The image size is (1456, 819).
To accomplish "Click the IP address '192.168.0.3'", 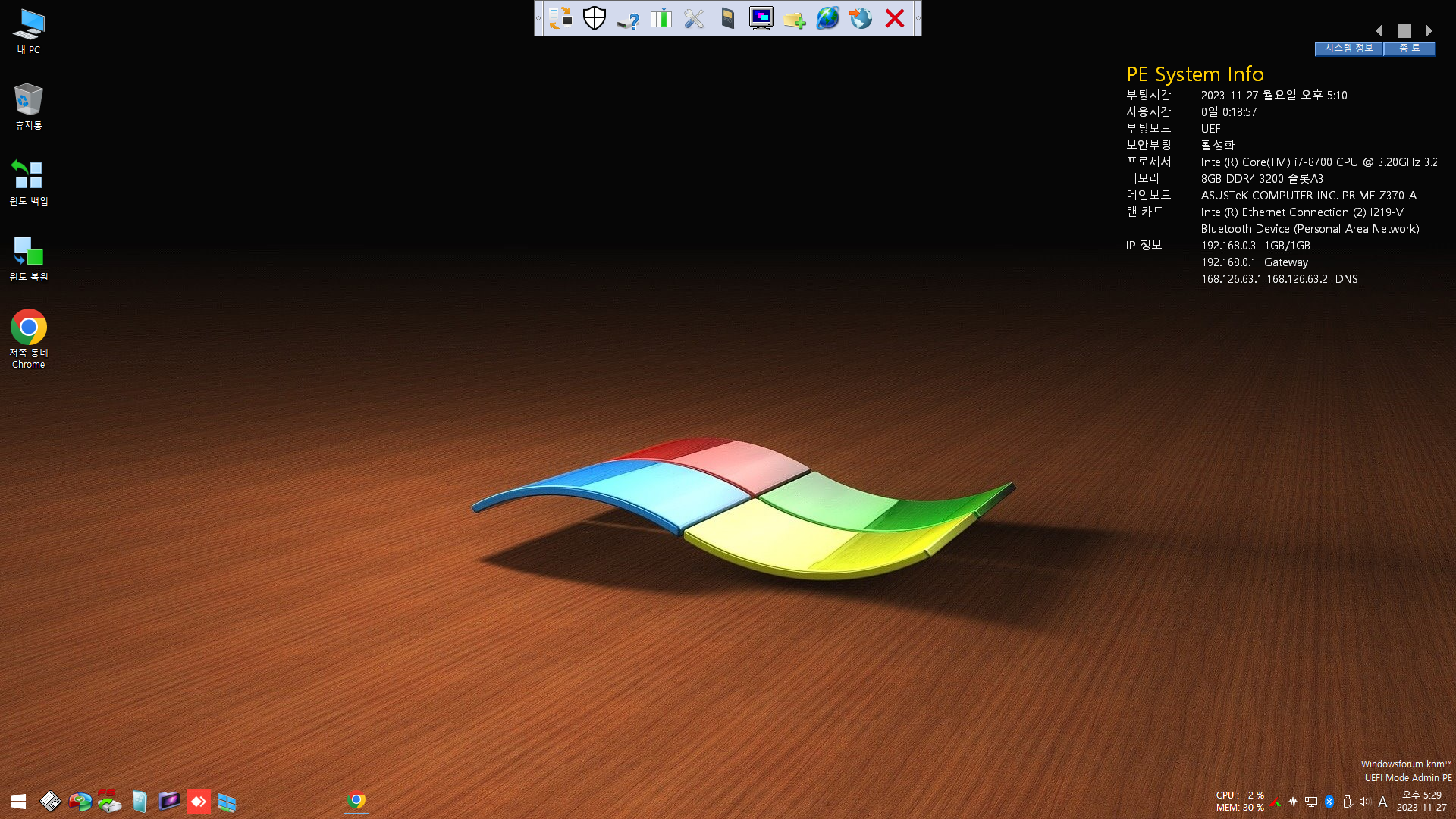I will click(1228, 246).
